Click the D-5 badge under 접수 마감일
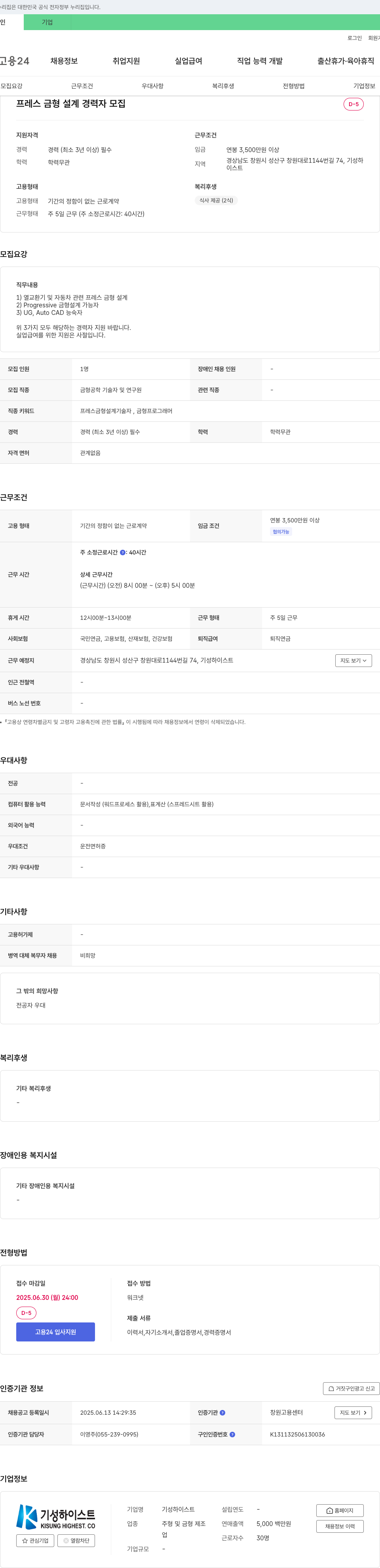The width and height of the screenshot is (380, 1568). pyautogui.click(x=26, y=1313)
